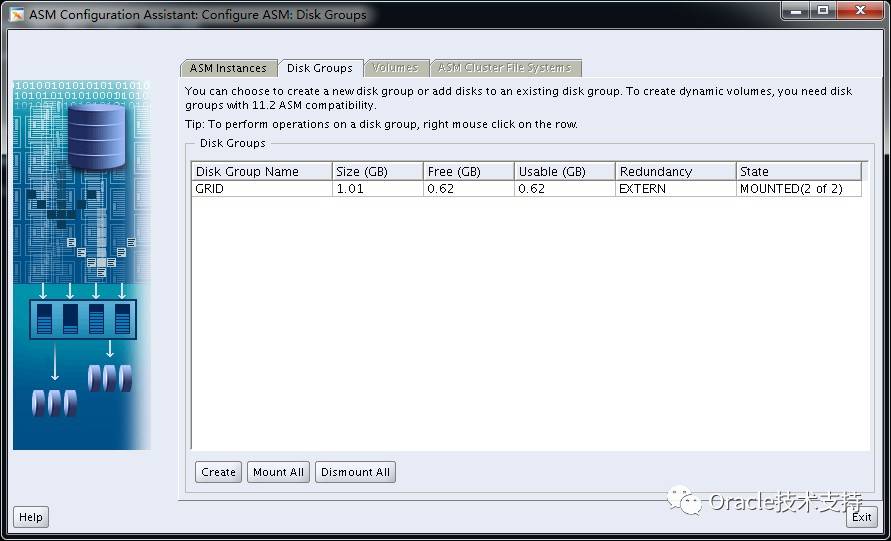Image resolution: width=891 pixels, height=541 pixels.
Task: Click the ASM window title bar icon
Action: [16, 14]
